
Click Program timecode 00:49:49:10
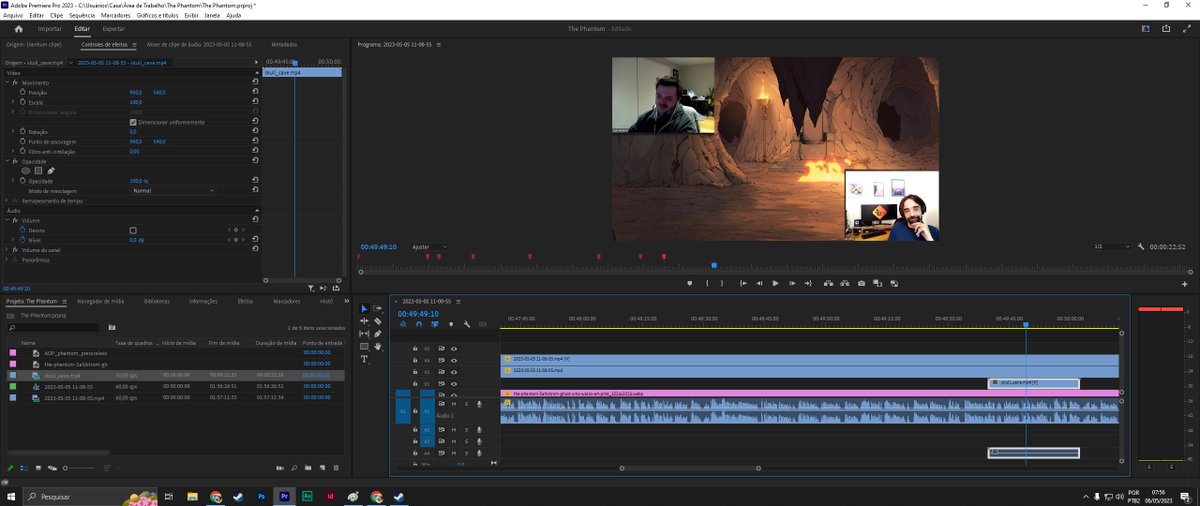pyautogui.click(x=379, y=246)
